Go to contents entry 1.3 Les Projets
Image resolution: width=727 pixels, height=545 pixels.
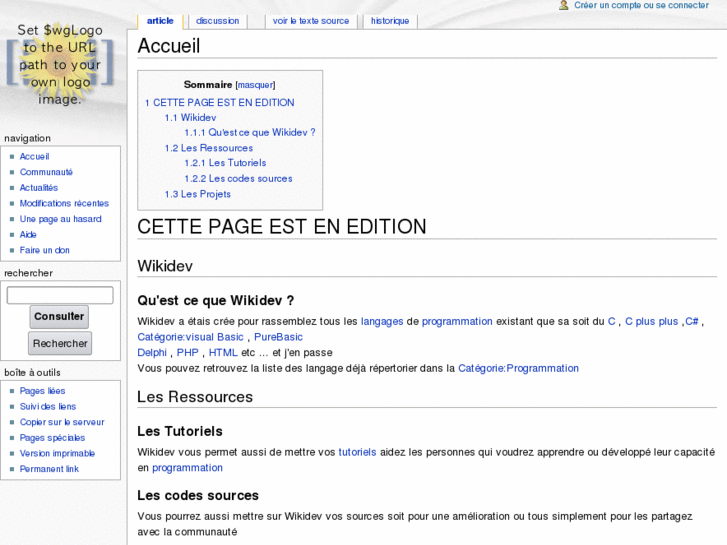pos(198,194)
